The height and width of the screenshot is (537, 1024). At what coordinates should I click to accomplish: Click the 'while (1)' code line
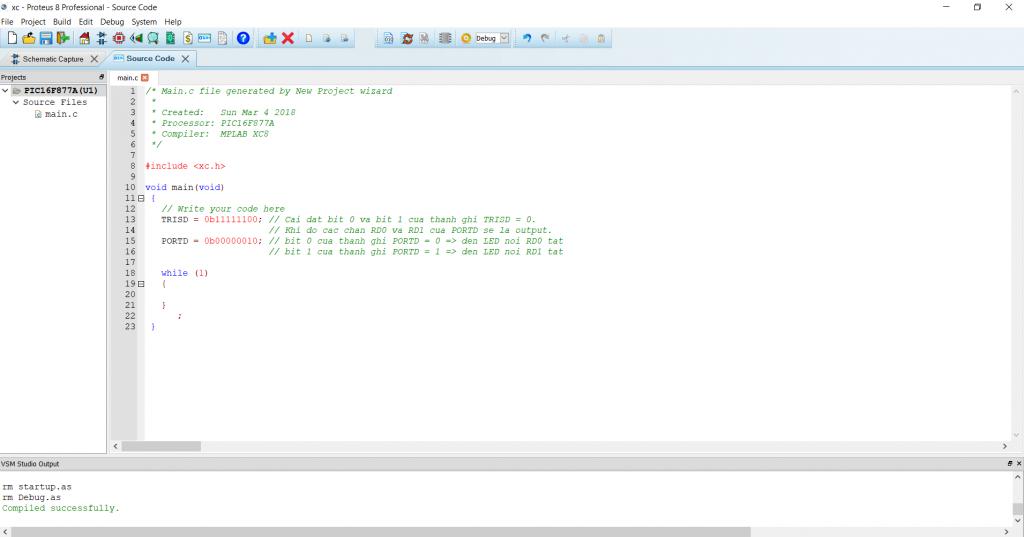click(x=185, y=273)
